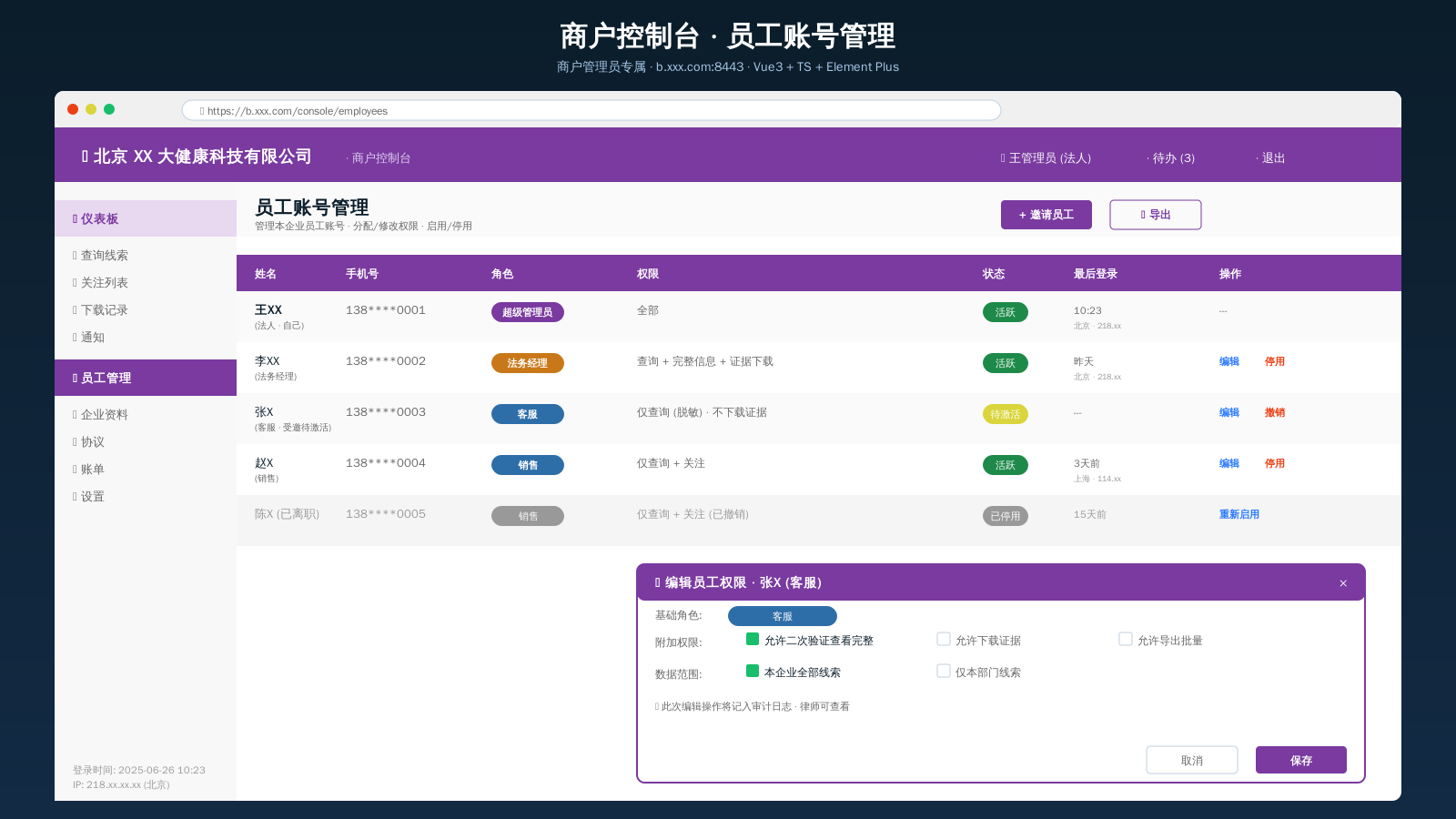Screen dimensions: 1456x819
Task: Click phone number 138****0003
Action: coord(386,412)
